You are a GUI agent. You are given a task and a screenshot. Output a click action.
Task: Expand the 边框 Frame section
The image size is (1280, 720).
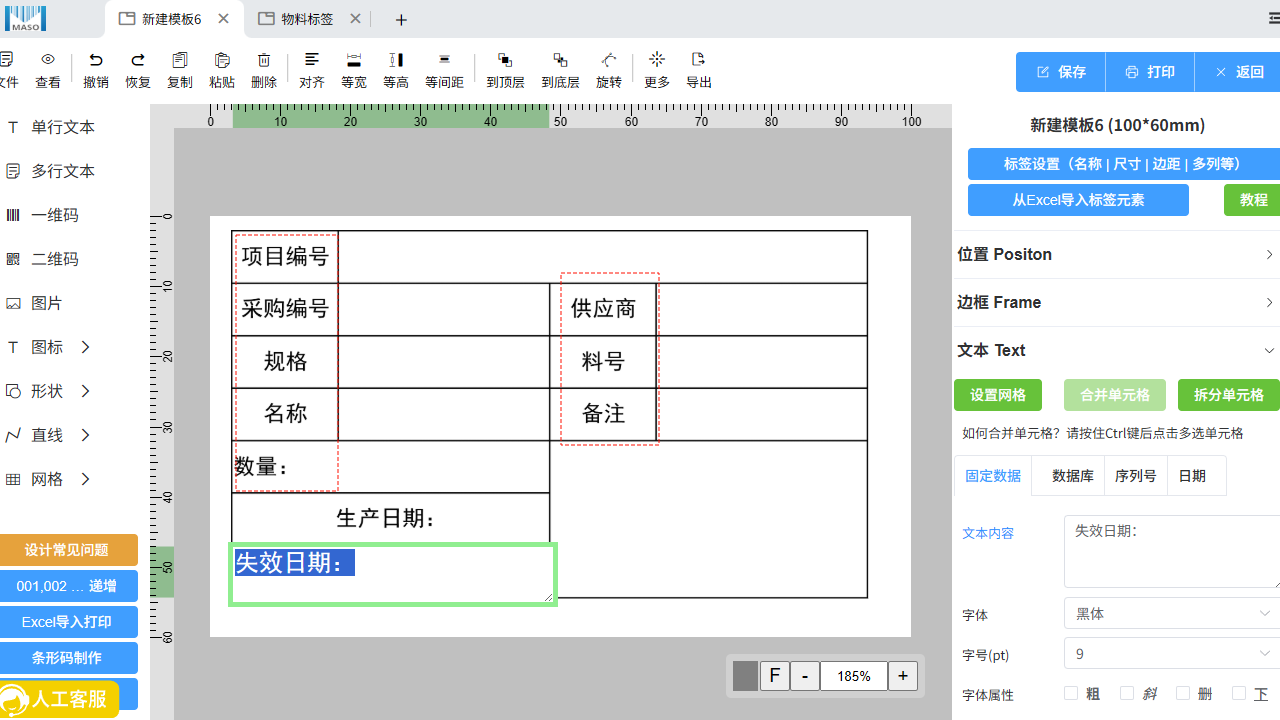pos(1116,302)
